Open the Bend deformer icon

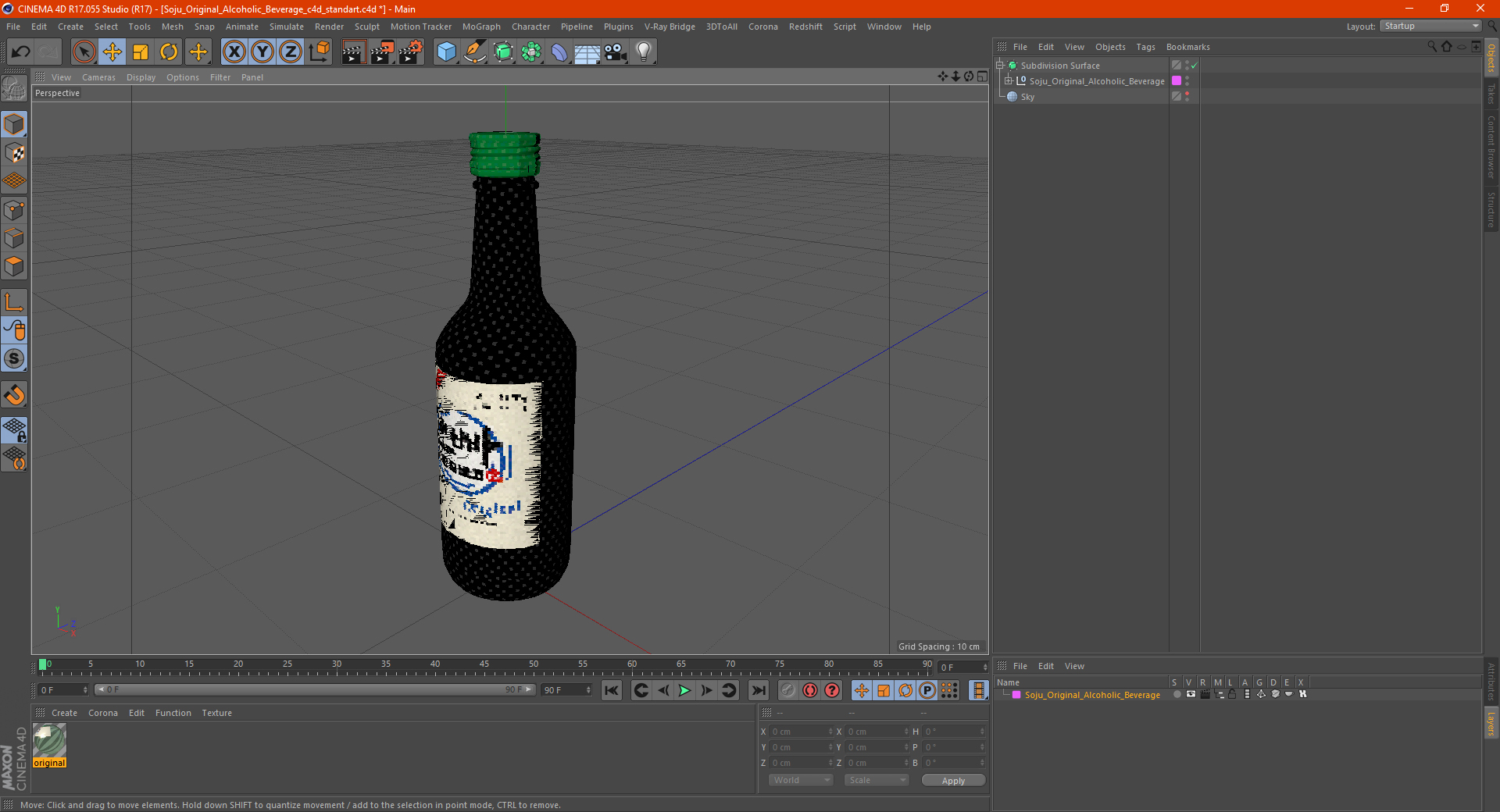click(x=559, y=52)
